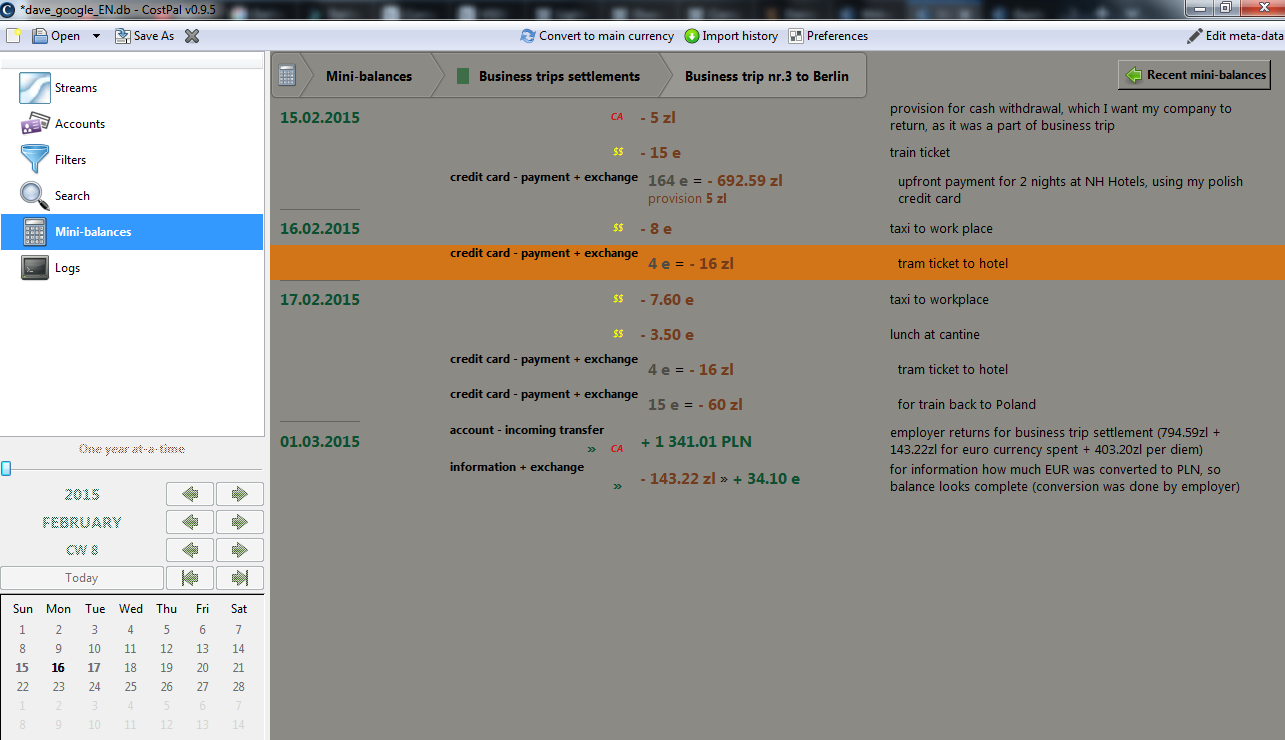Select the 15.02.2015 date header
The width and height of the screenshot is (1285, 740).
coord(320,118)
